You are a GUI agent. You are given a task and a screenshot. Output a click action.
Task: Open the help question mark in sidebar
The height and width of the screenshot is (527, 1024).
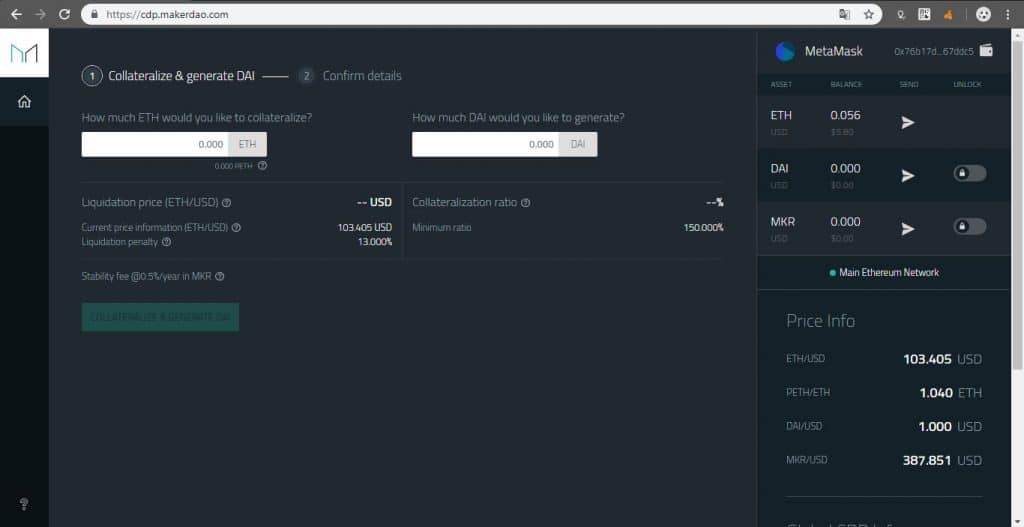[24, 504]
